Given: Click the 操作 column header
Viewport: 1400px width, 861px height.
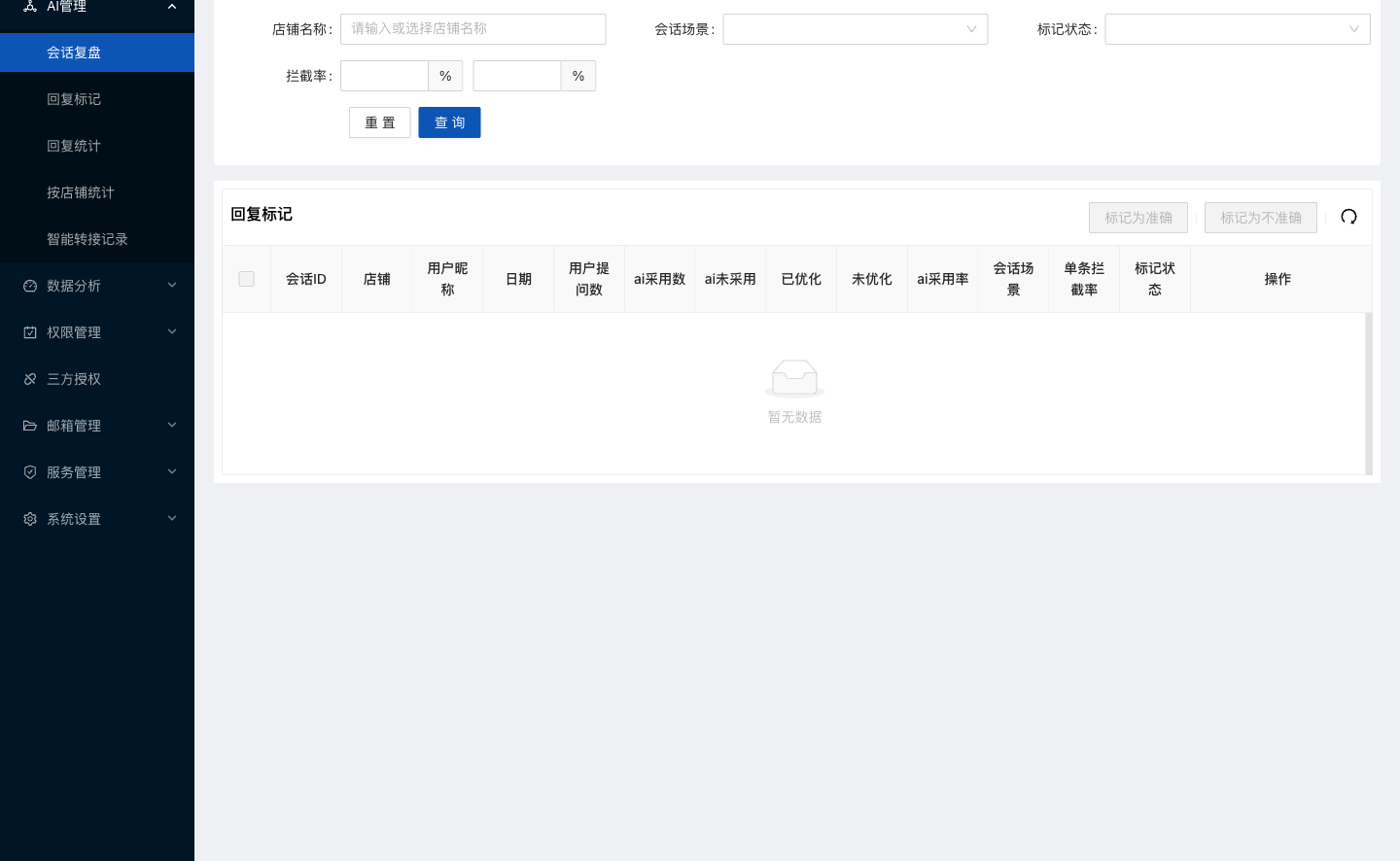Looking at the screenshot, I should coord(1277,279).
